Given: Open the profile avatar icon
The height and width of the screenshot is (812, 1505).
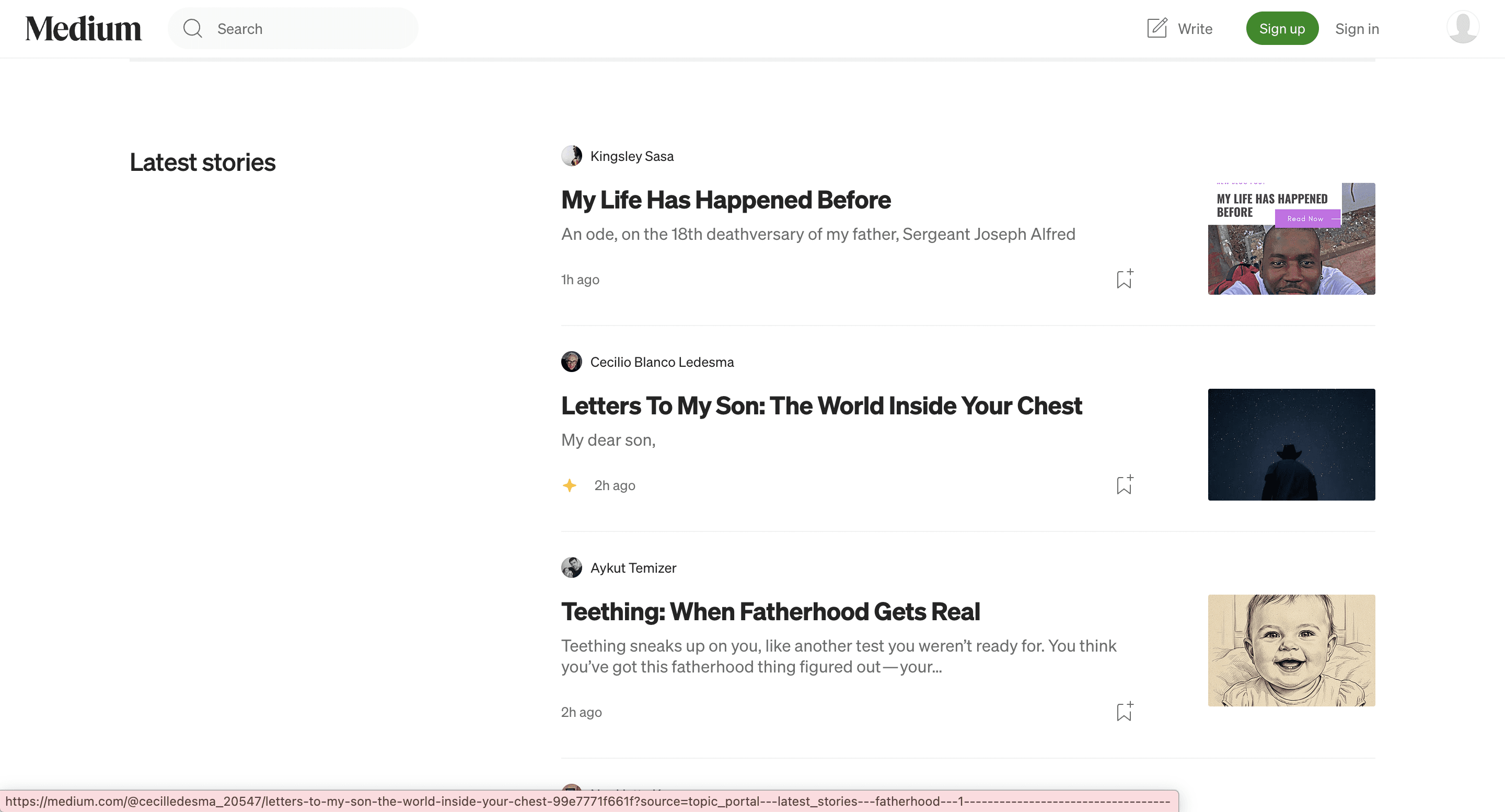Looking at the screenshot, I should click(x=1463, y=27).
